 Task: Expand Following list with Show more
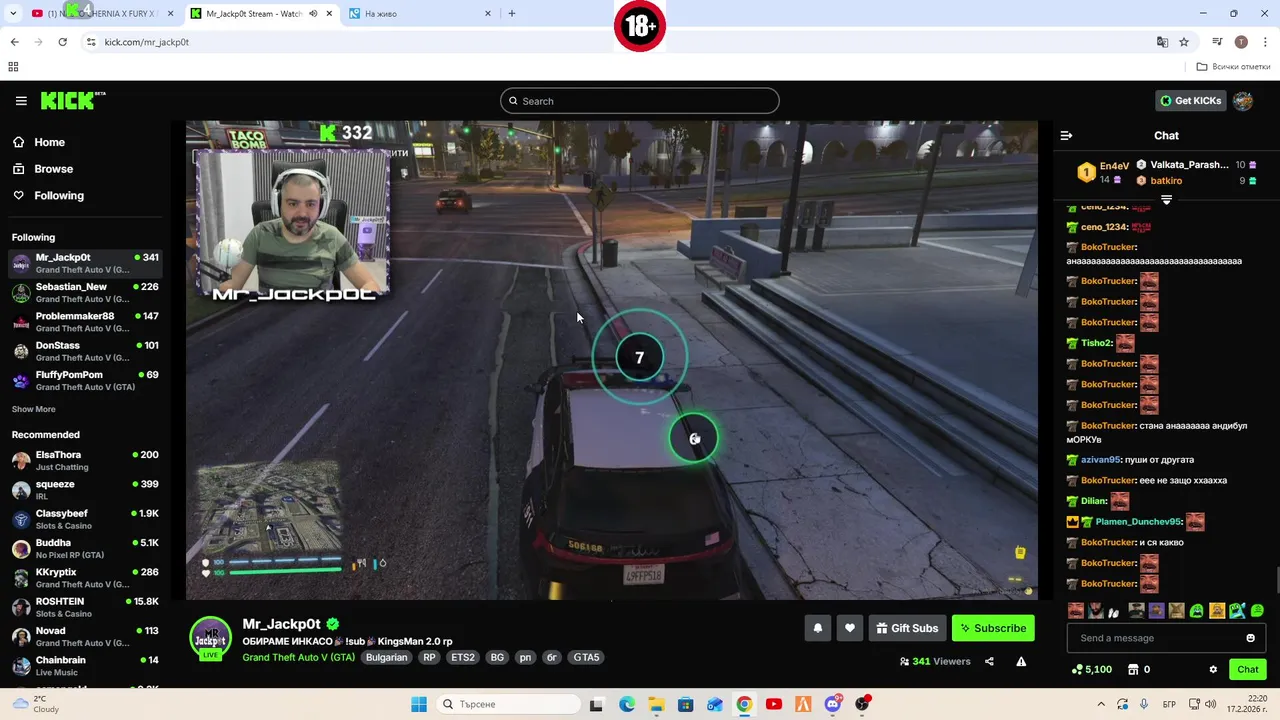pos(33,409)
